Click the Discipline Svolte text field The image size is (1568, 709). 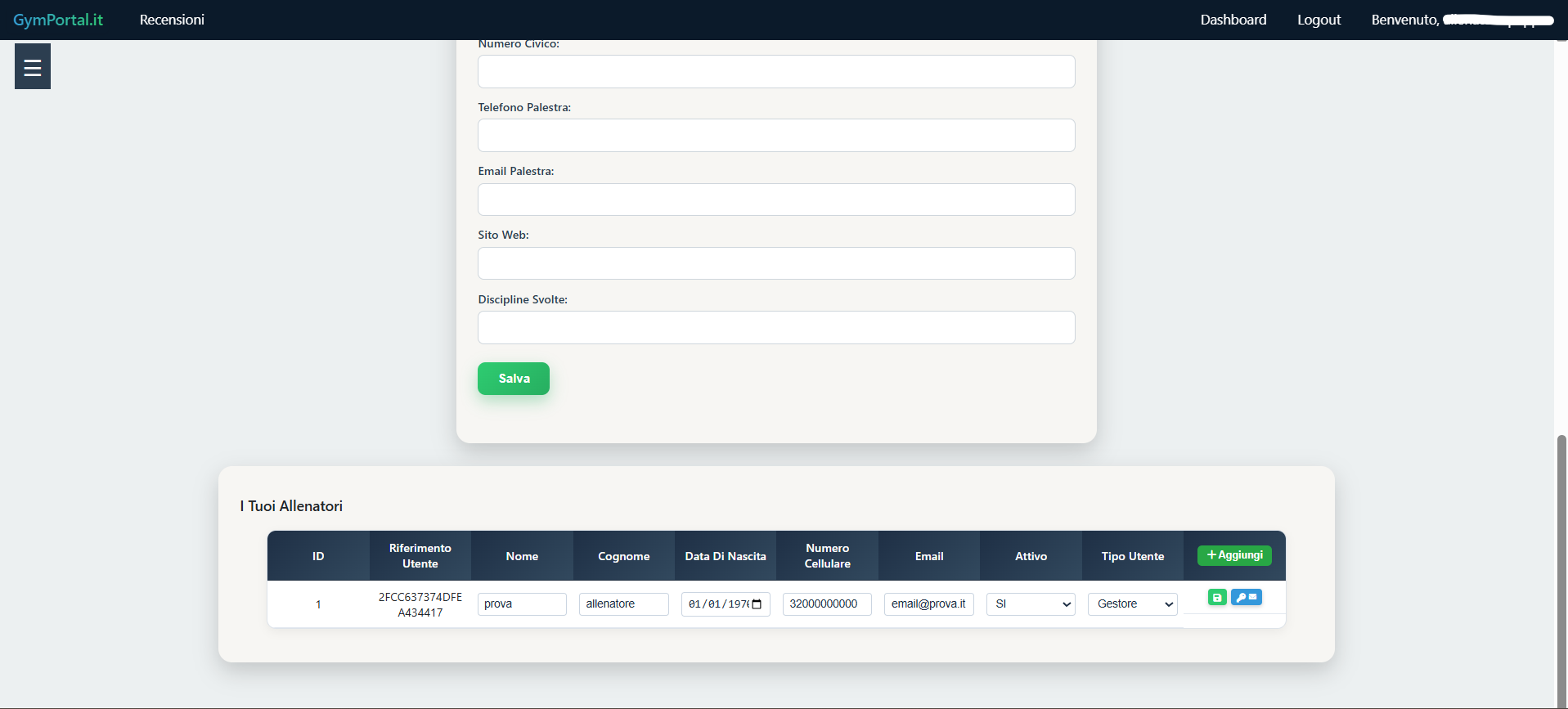776,328
